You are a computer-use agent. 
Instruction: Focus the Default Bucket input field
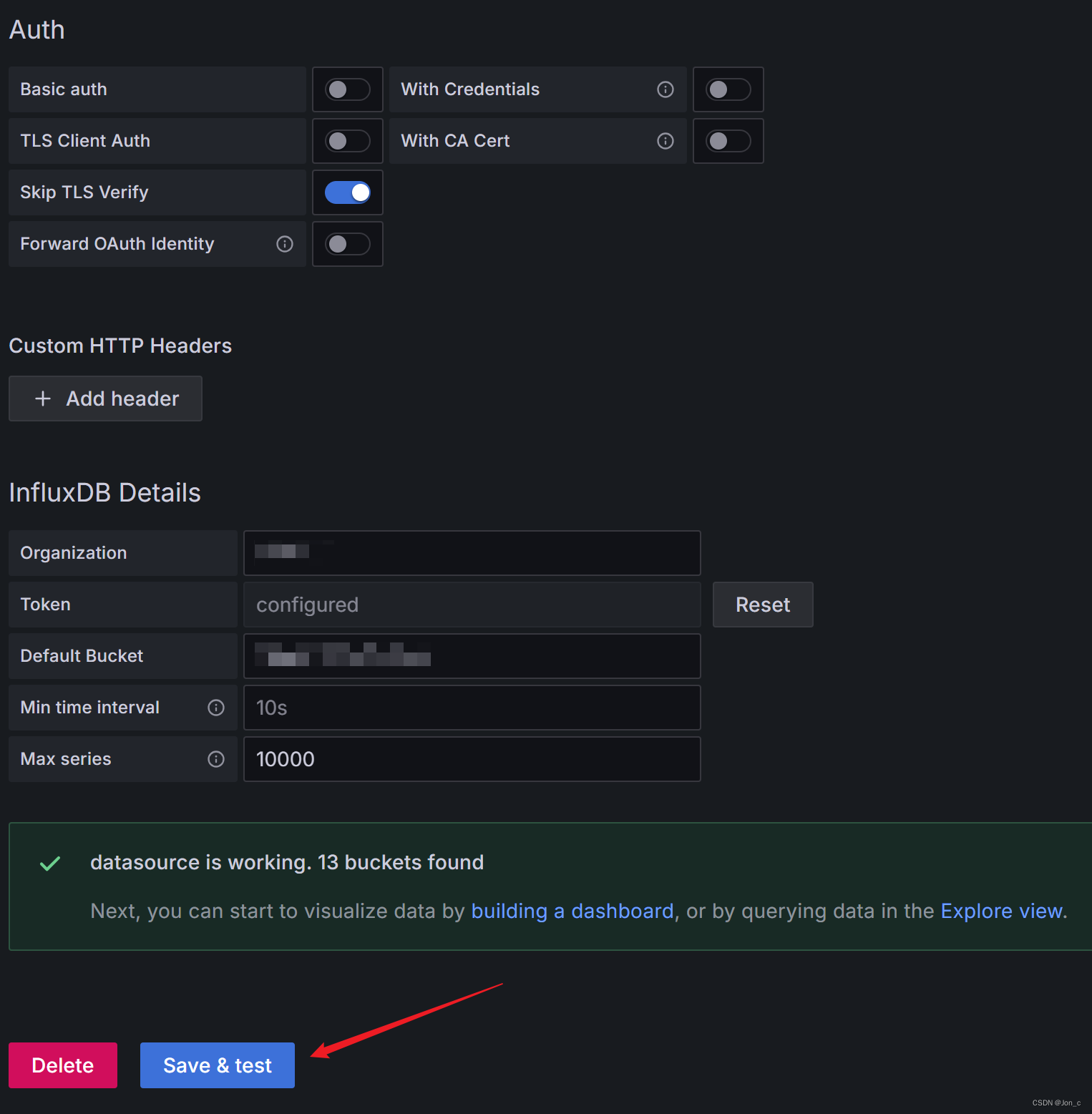[x=472, y=656]
